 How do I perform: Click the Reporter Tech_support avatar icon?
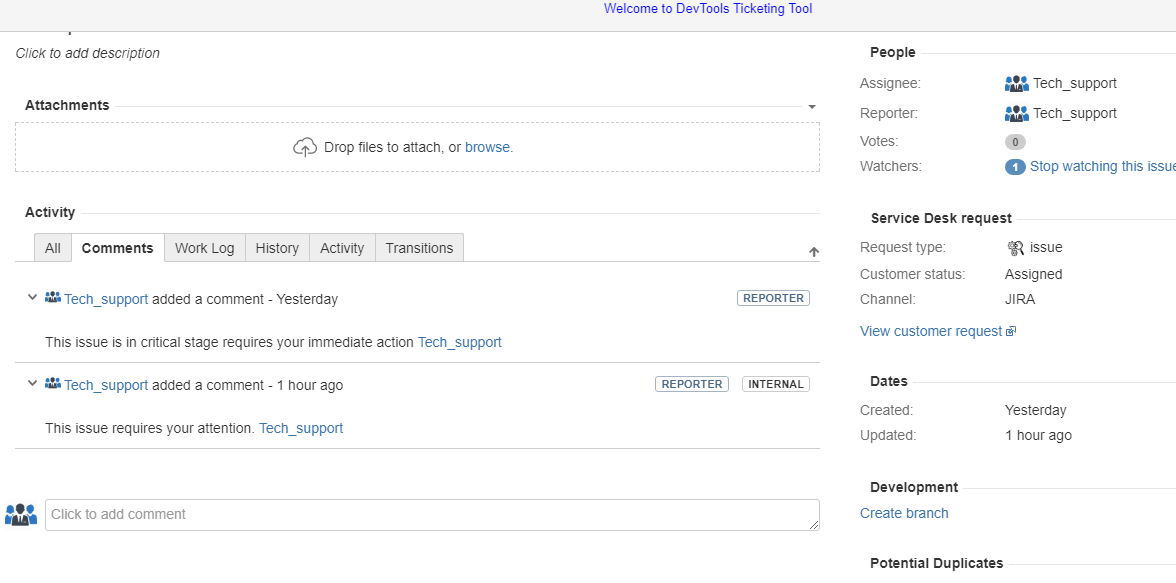1016,113
